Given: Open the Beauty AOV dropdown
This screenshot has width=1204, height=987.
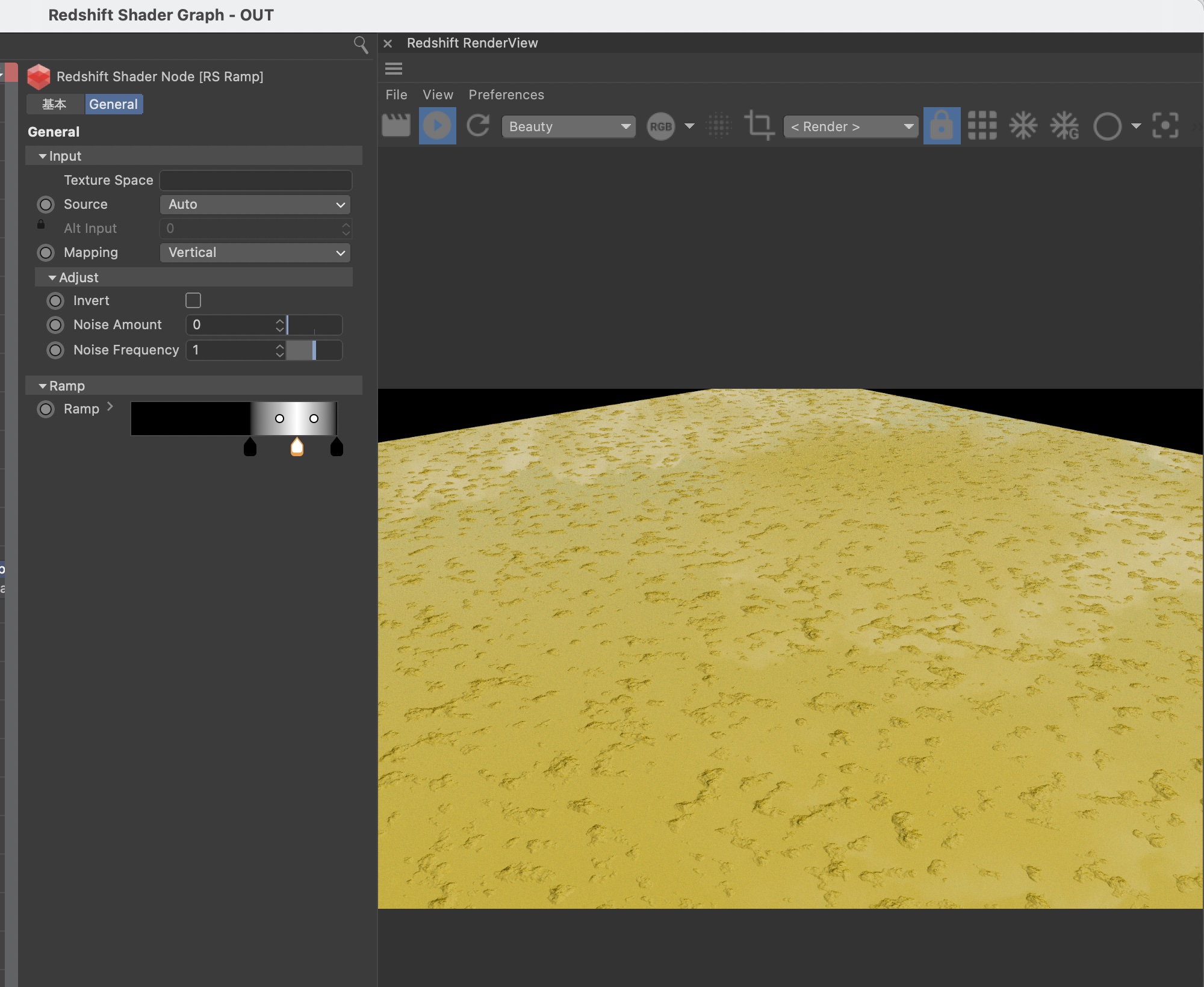Looking at the screenshot, I should point(568,126).
